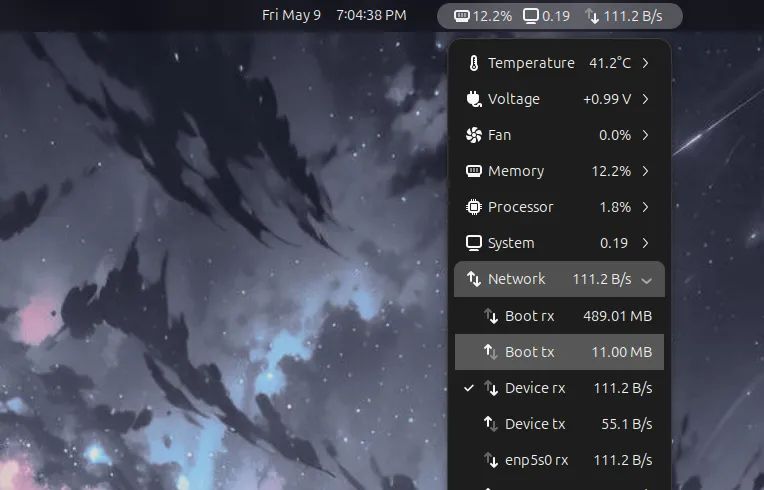Open the clock showing Fri May 9

tap(334, 16)
